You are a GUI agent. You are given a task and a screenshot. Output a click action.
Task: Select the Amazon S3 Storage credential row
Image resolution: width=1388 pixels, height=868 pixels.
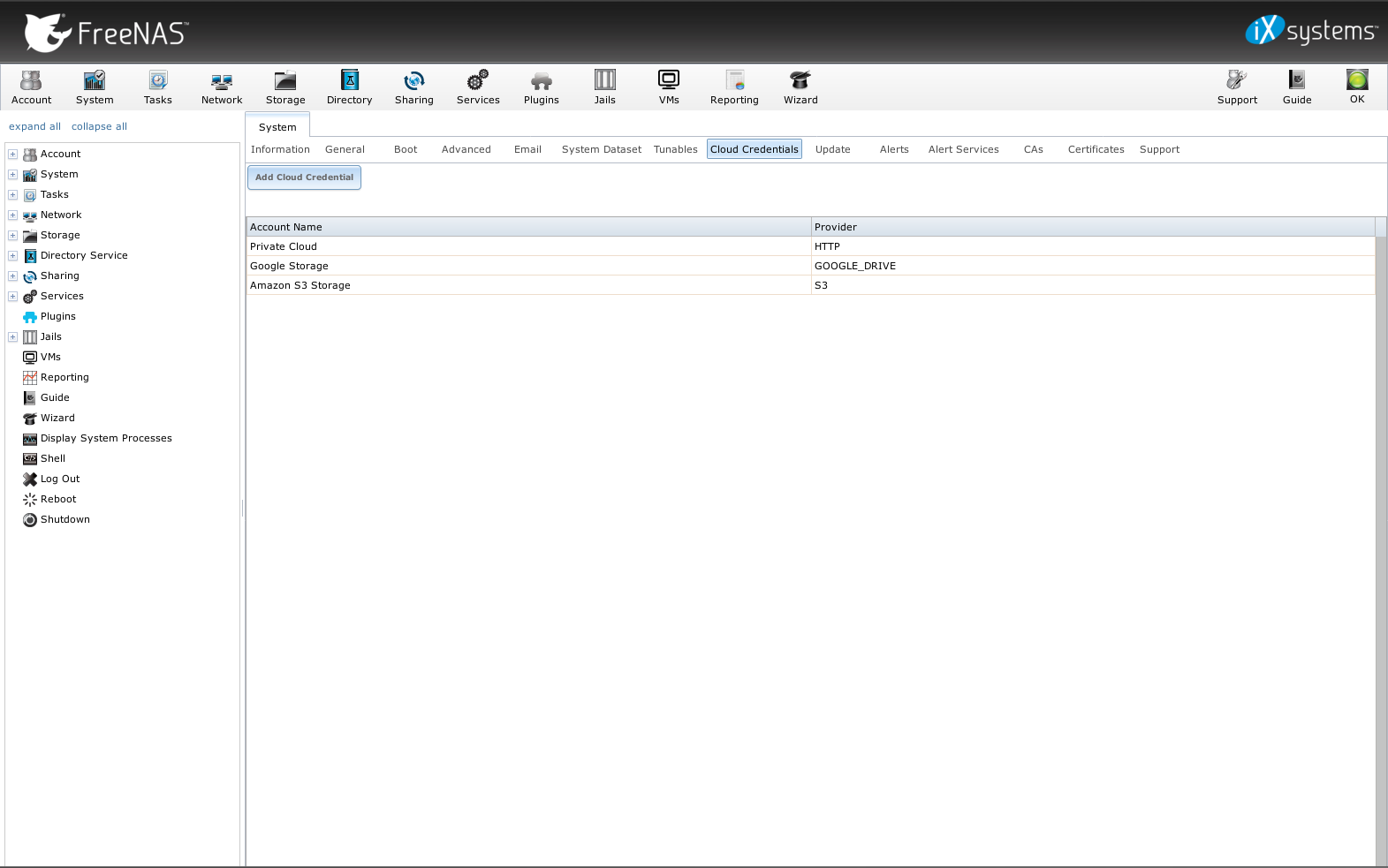(810, 285)
